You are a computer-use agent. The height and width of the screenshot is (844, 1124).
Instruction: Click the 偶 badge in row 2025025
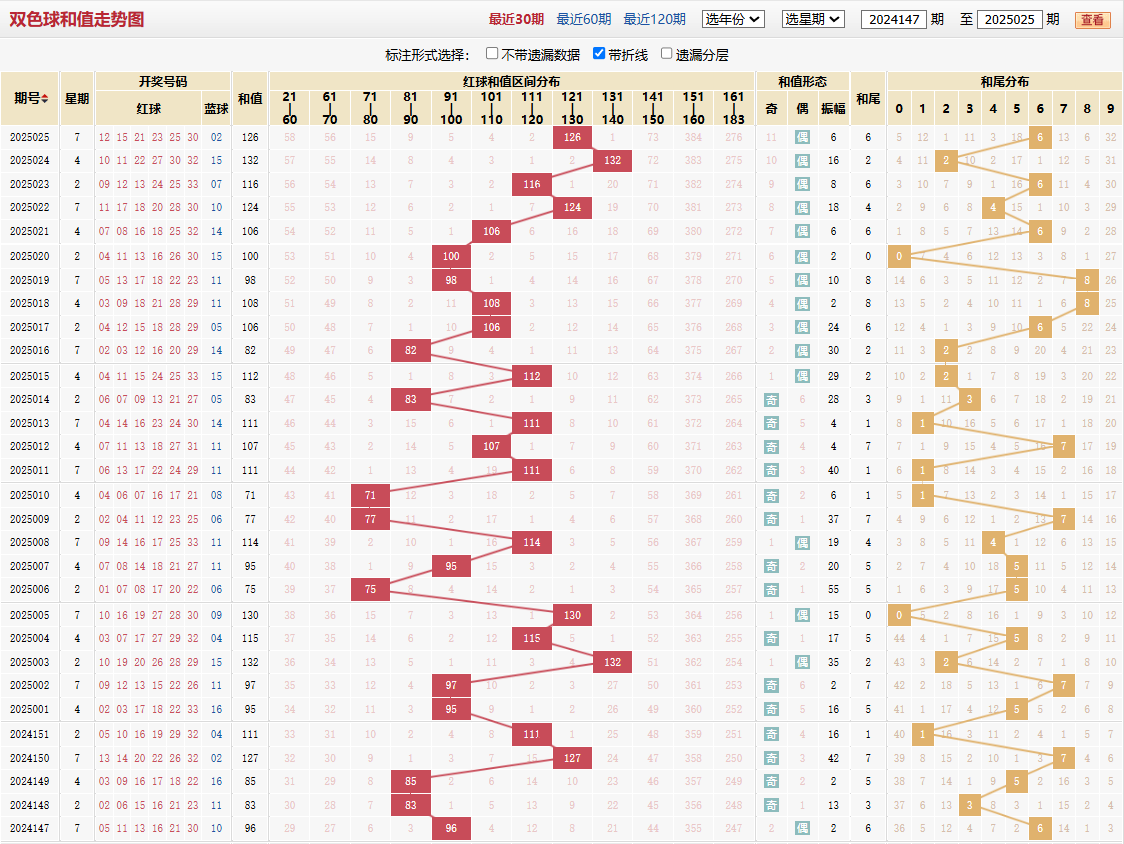802,138
